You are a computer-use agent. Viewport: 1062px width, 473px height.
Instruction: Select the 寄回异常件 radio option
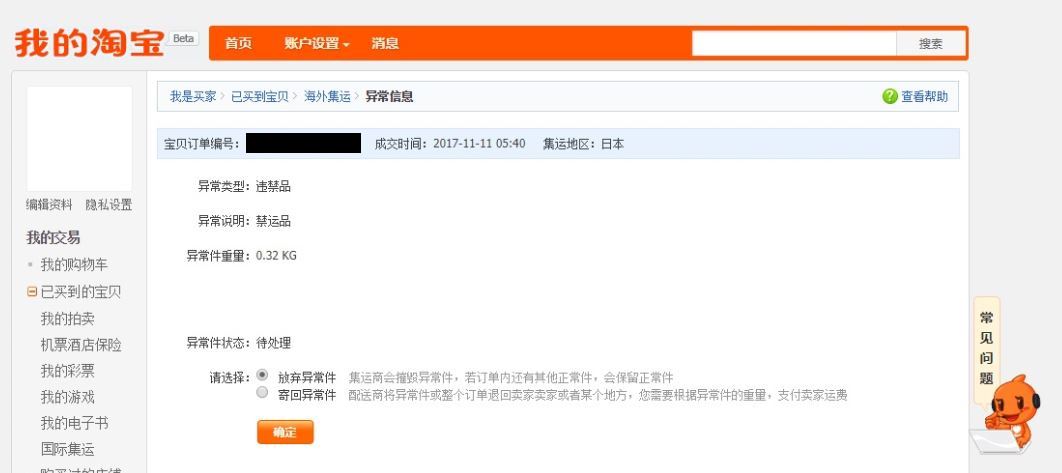click(x=263, y=393)
